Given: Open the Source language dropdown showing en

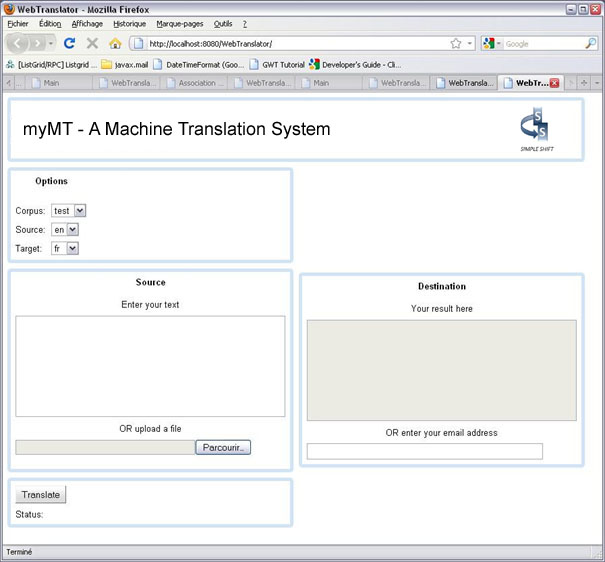Looking at the screenshot, I should pos(65,230).
